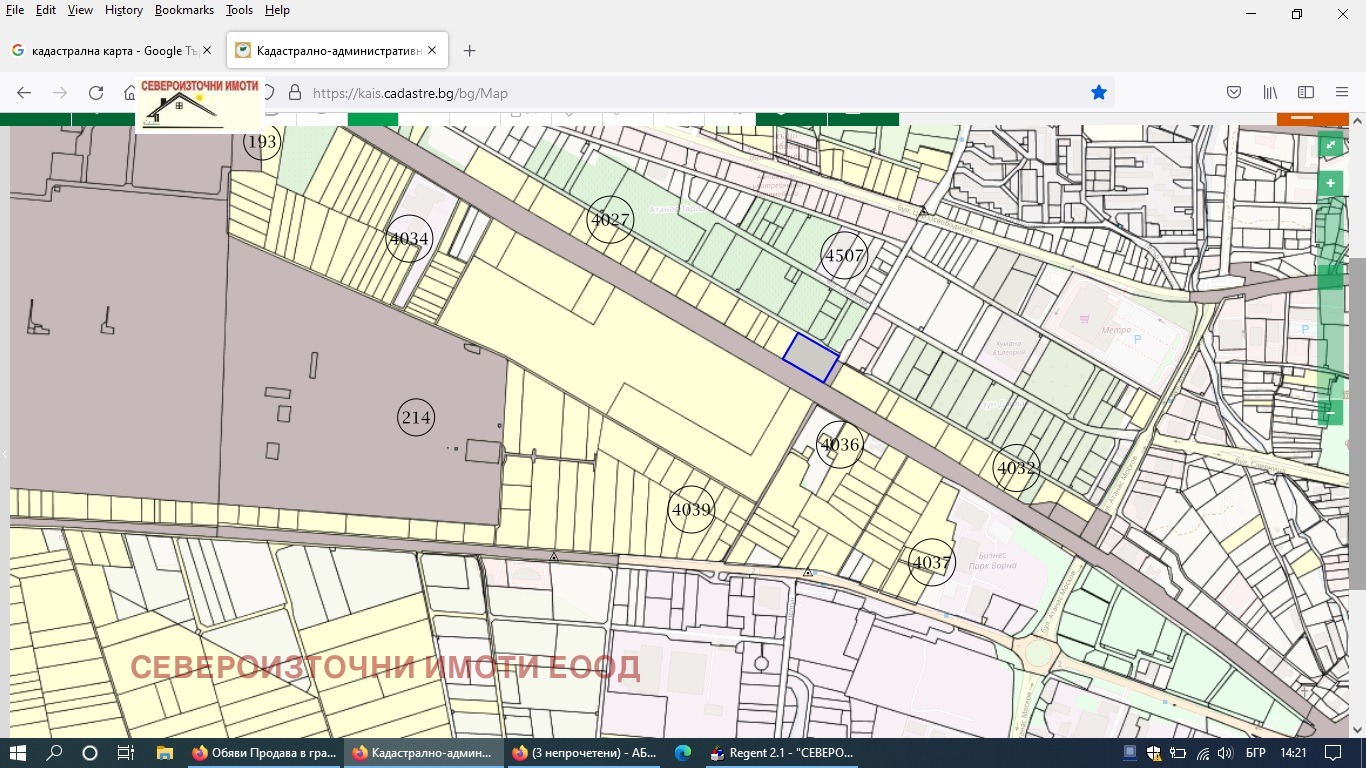Save page to Pocket
Viewport: 1366px width, 768px height.
coord(1234,93)
